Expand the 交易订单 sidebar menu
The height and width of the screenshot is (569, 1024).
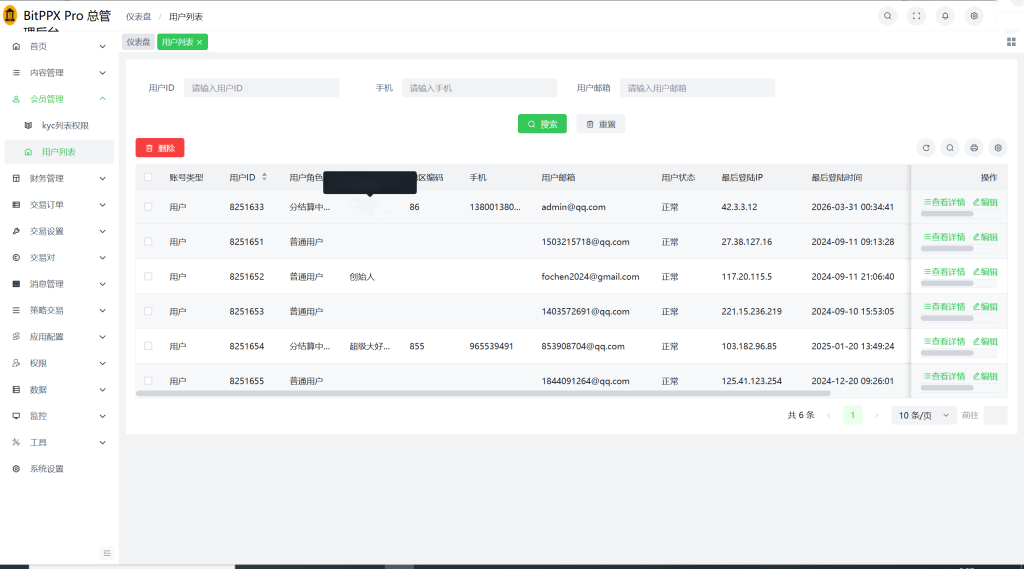(59, 204)
